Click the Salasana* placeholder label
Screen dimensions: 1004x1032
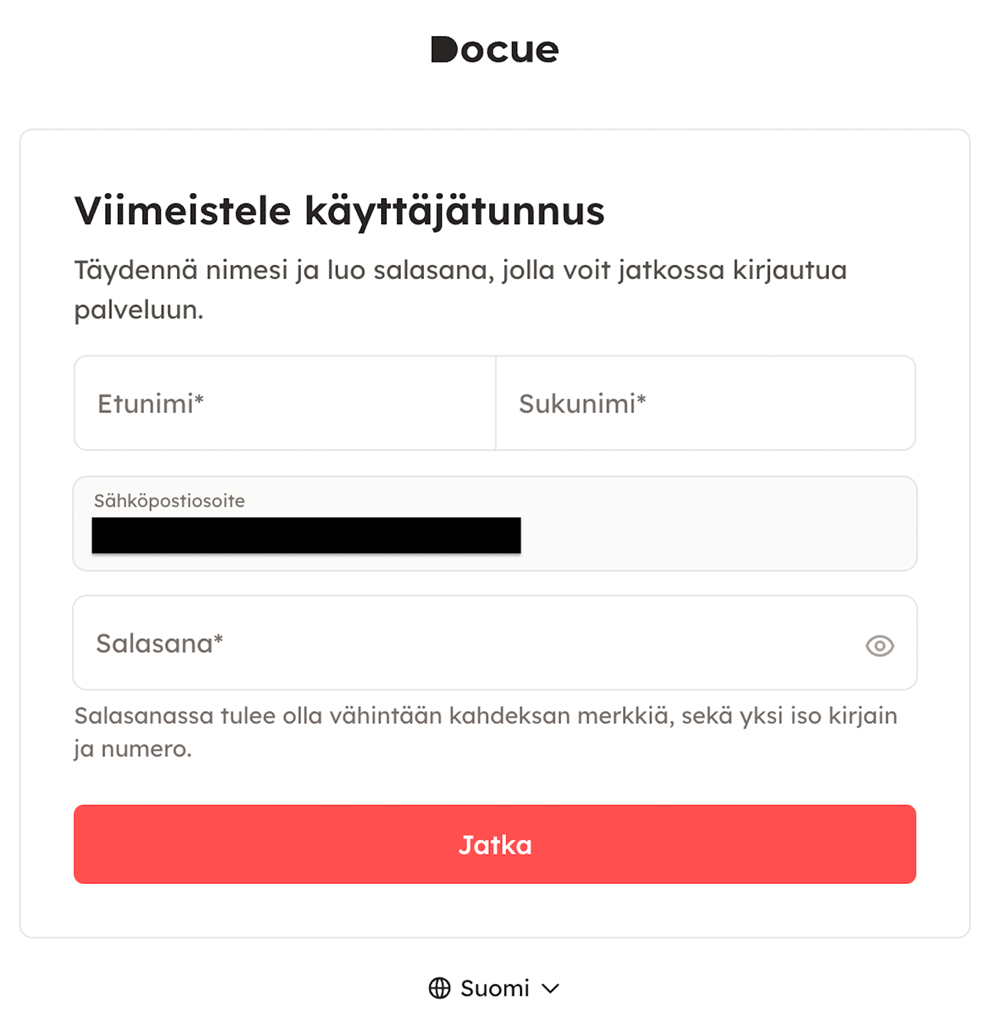click(160, 643)
